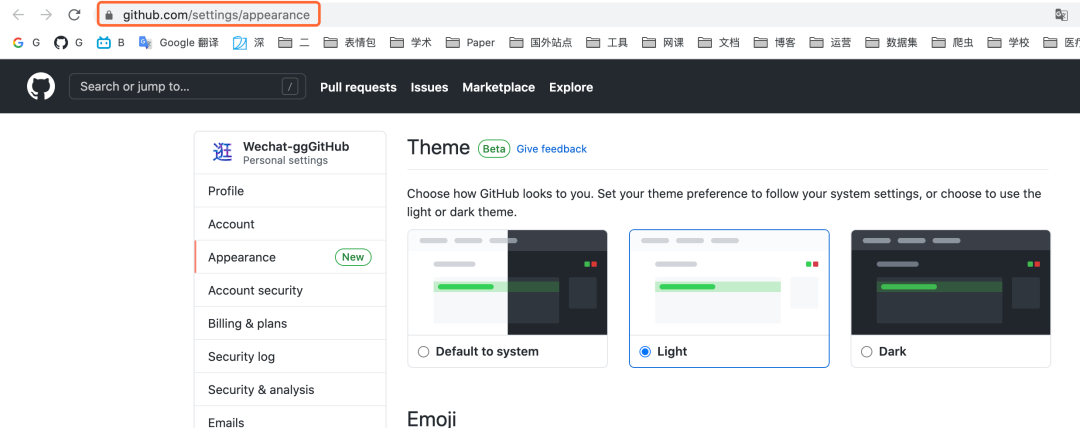Viewport: 1080px width, 428px height.
Task: Open the 运营 bookmark folder
Action: (x=831, y=43)
